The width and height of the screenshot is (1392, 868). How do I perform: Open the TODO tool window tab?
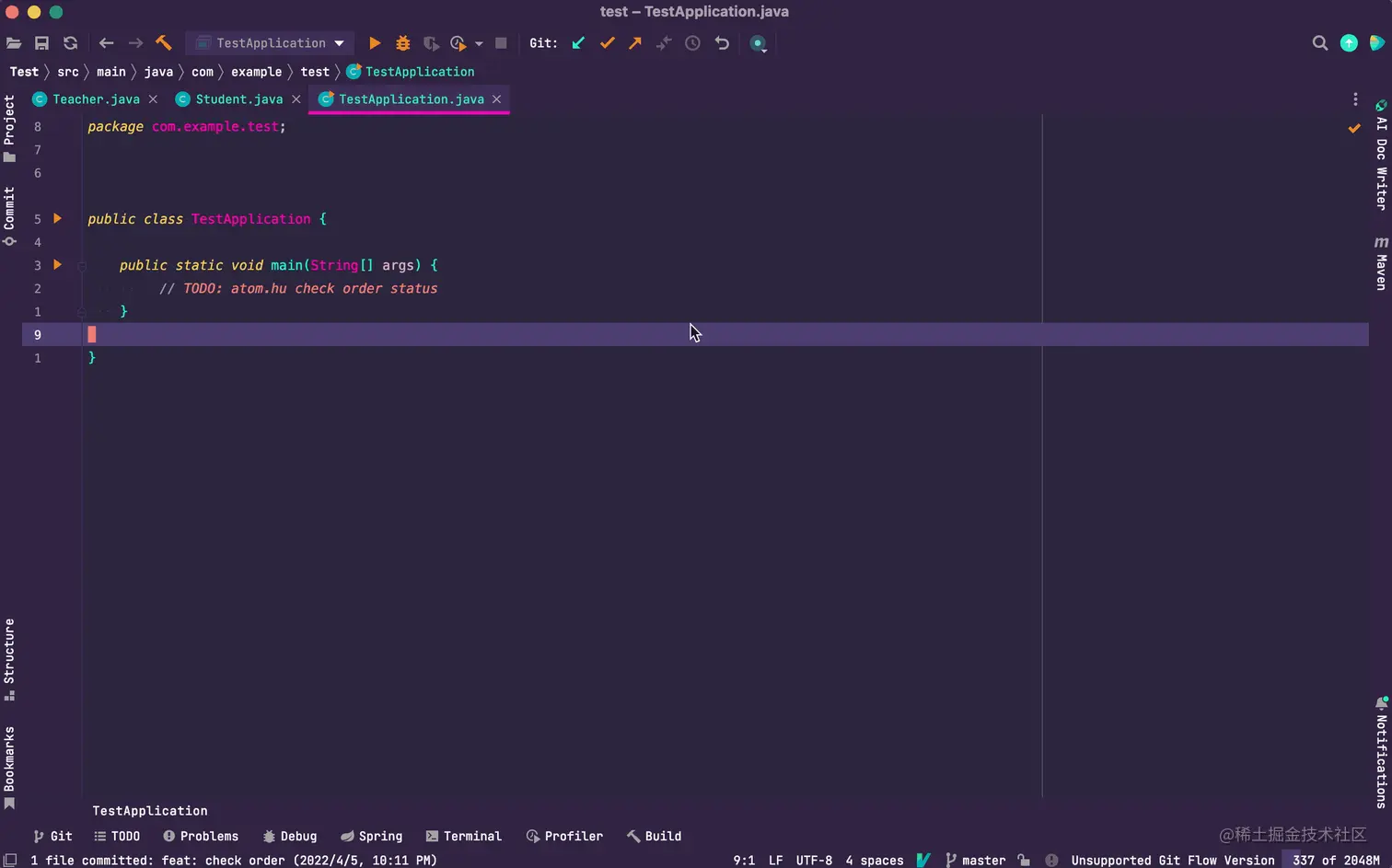pos(117,836)
